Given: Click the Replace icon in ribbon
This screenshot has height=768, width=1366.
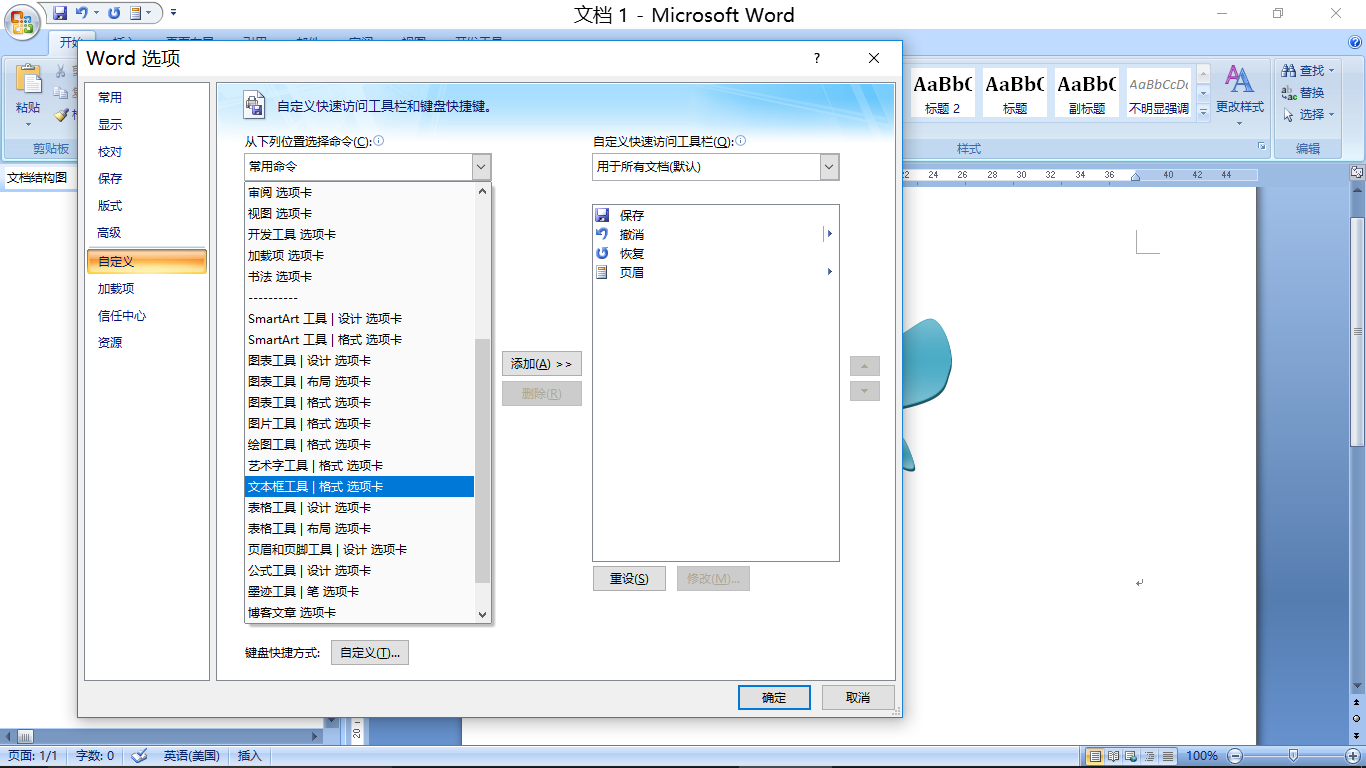Looking at the screenshot, I should tap(1288, 93).
